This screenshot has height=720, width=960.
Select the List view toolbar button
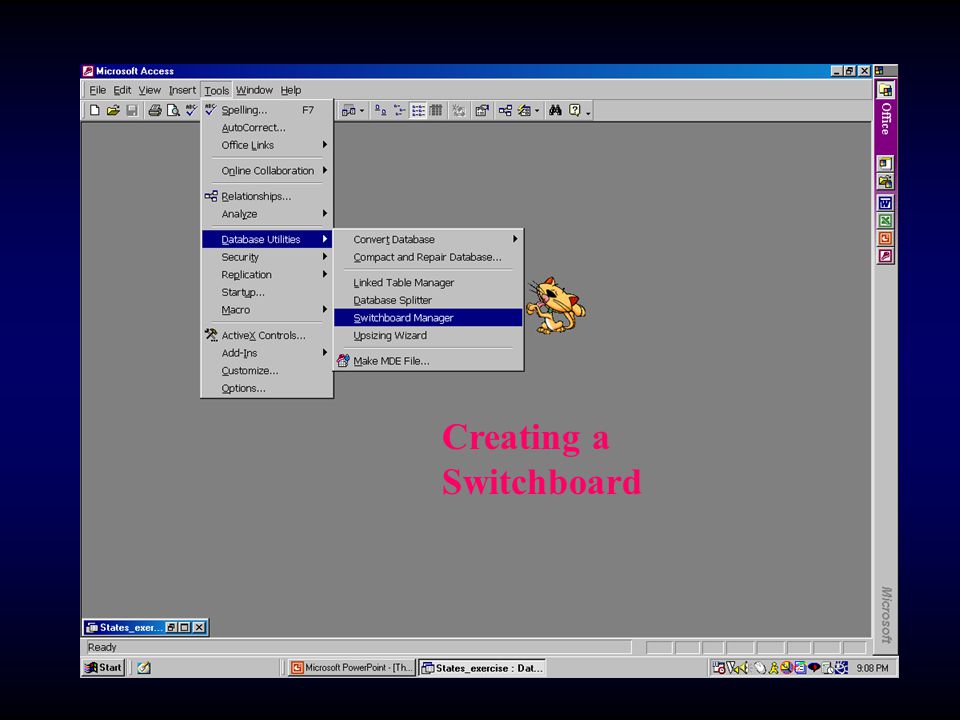click(x=418, y=111)
